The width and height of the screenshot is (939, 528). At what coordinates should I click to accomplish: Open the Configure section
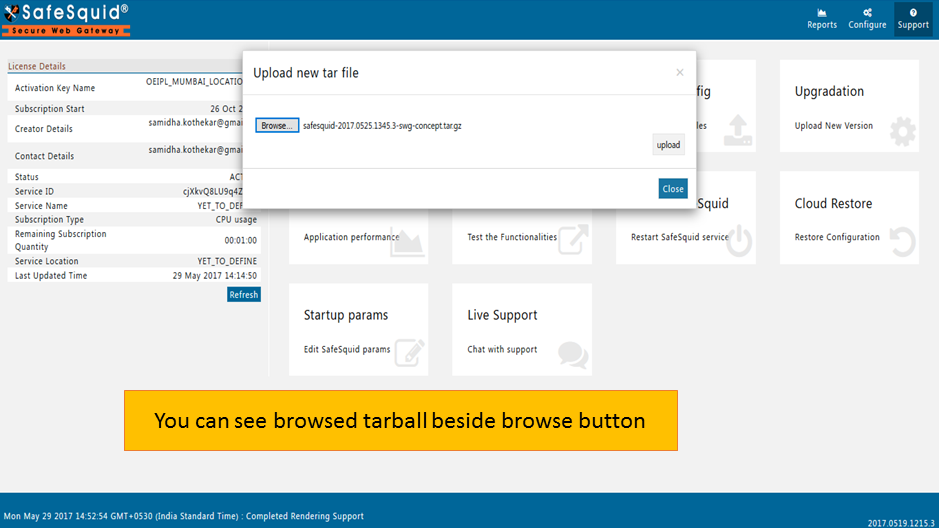pyautogui.click(x=867, y=19)
